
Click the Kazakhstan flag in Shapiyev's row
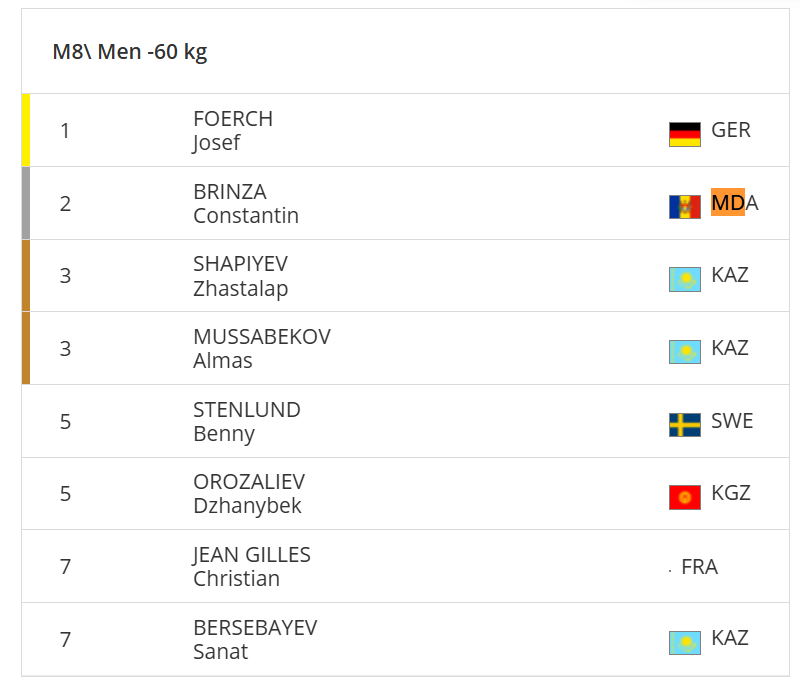tap(684, 279)
